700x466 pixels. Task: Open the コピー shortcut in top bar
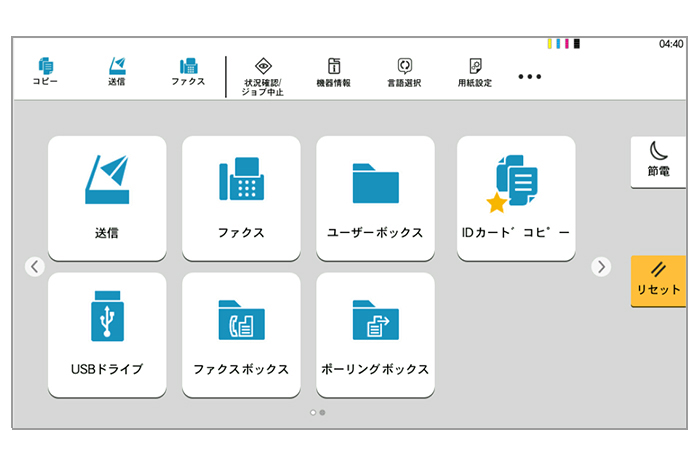click(x=45, y=71)
